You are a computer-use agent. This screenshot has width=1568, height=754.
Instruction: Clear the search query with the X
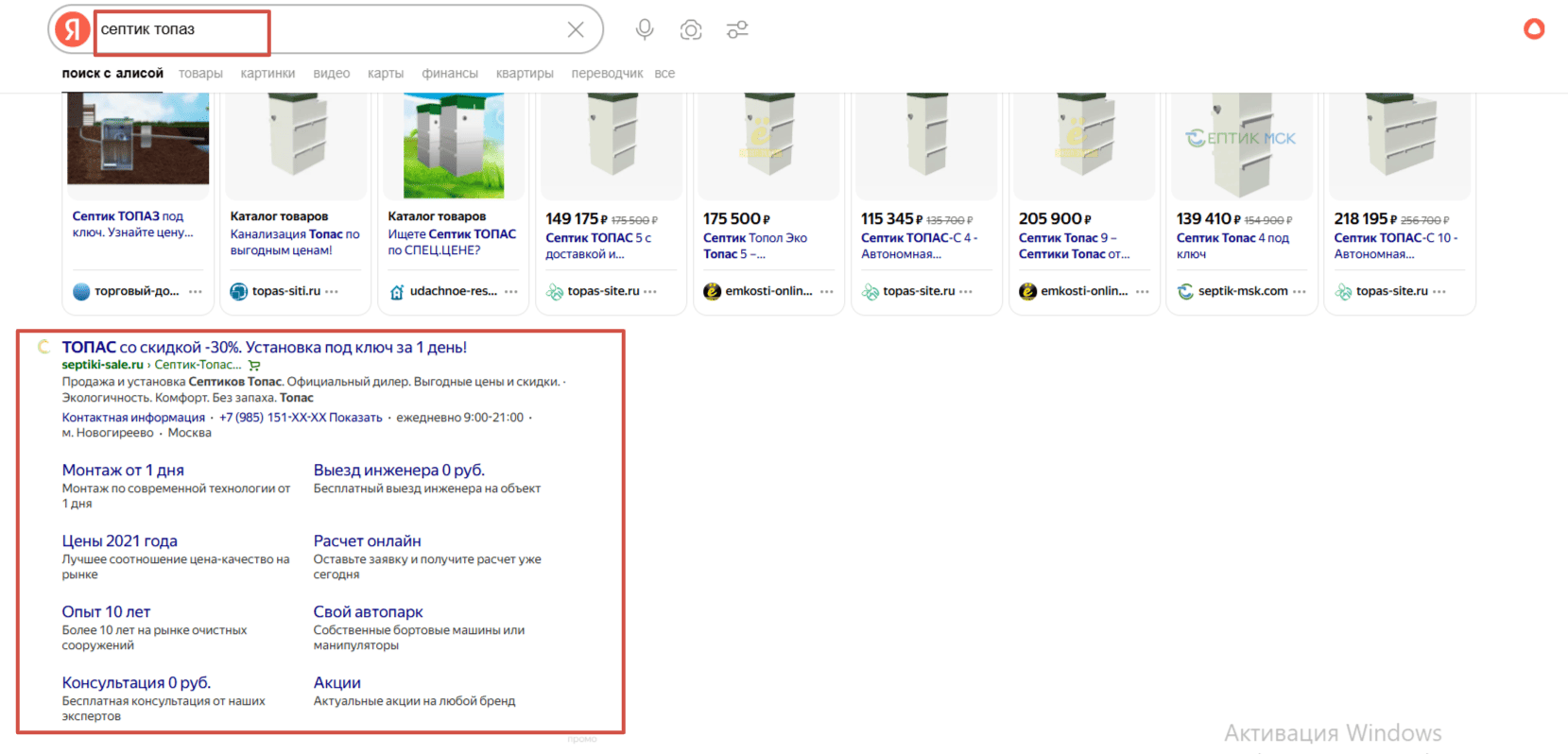(x=576, y=29)
